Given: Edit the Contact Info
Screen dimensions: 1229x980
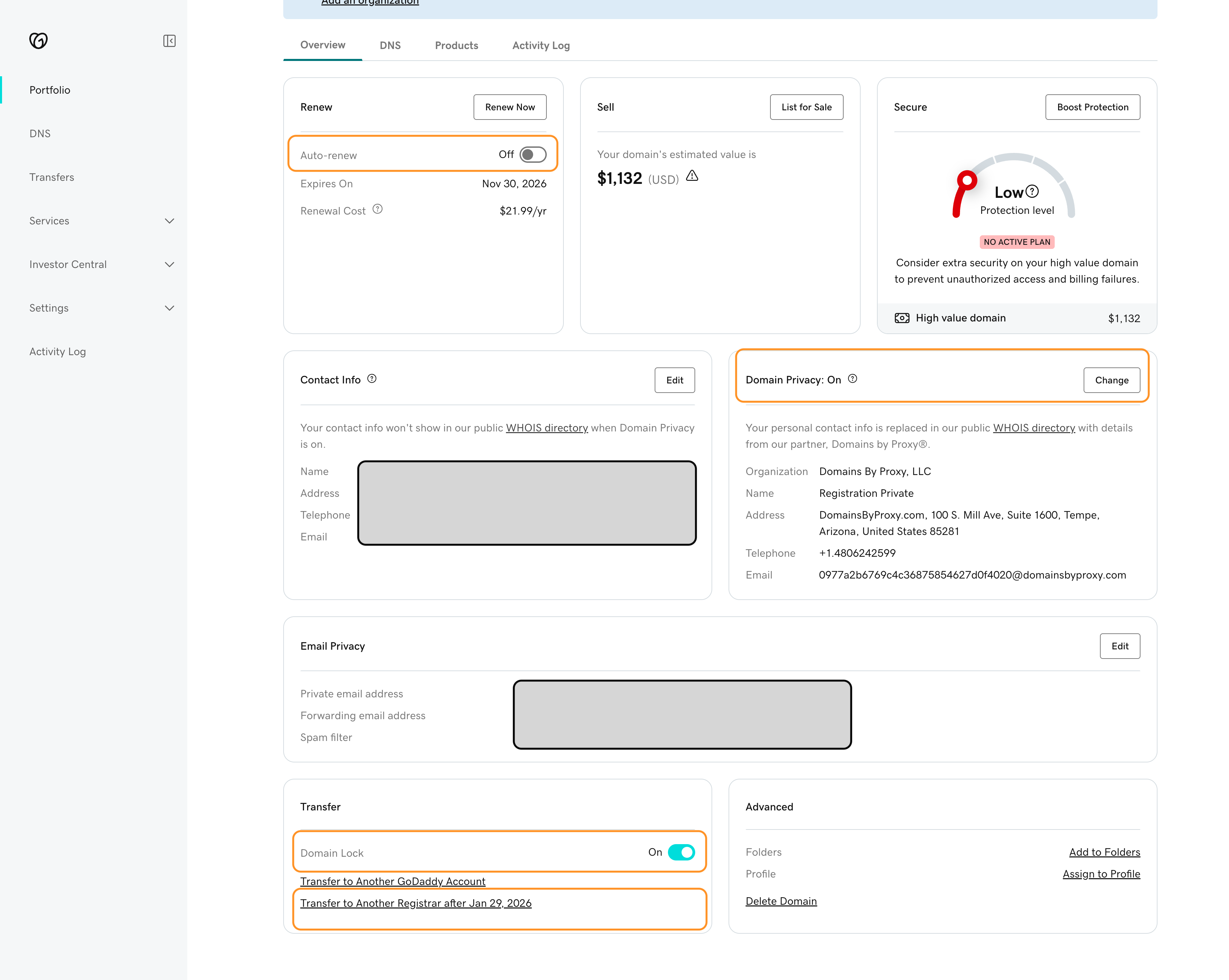Looking at the screenshot, I should tap(675, 380).
